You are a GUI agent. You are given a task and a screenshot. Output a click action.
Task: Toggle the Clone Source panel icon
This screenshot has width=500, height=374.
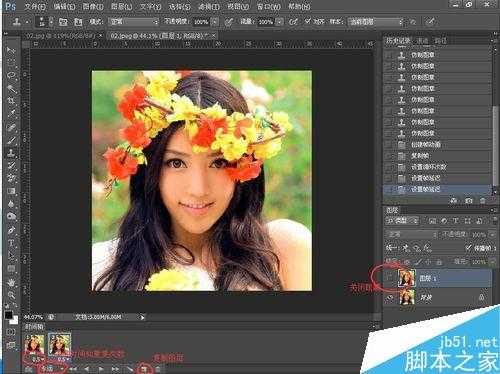tap(78, 22)
